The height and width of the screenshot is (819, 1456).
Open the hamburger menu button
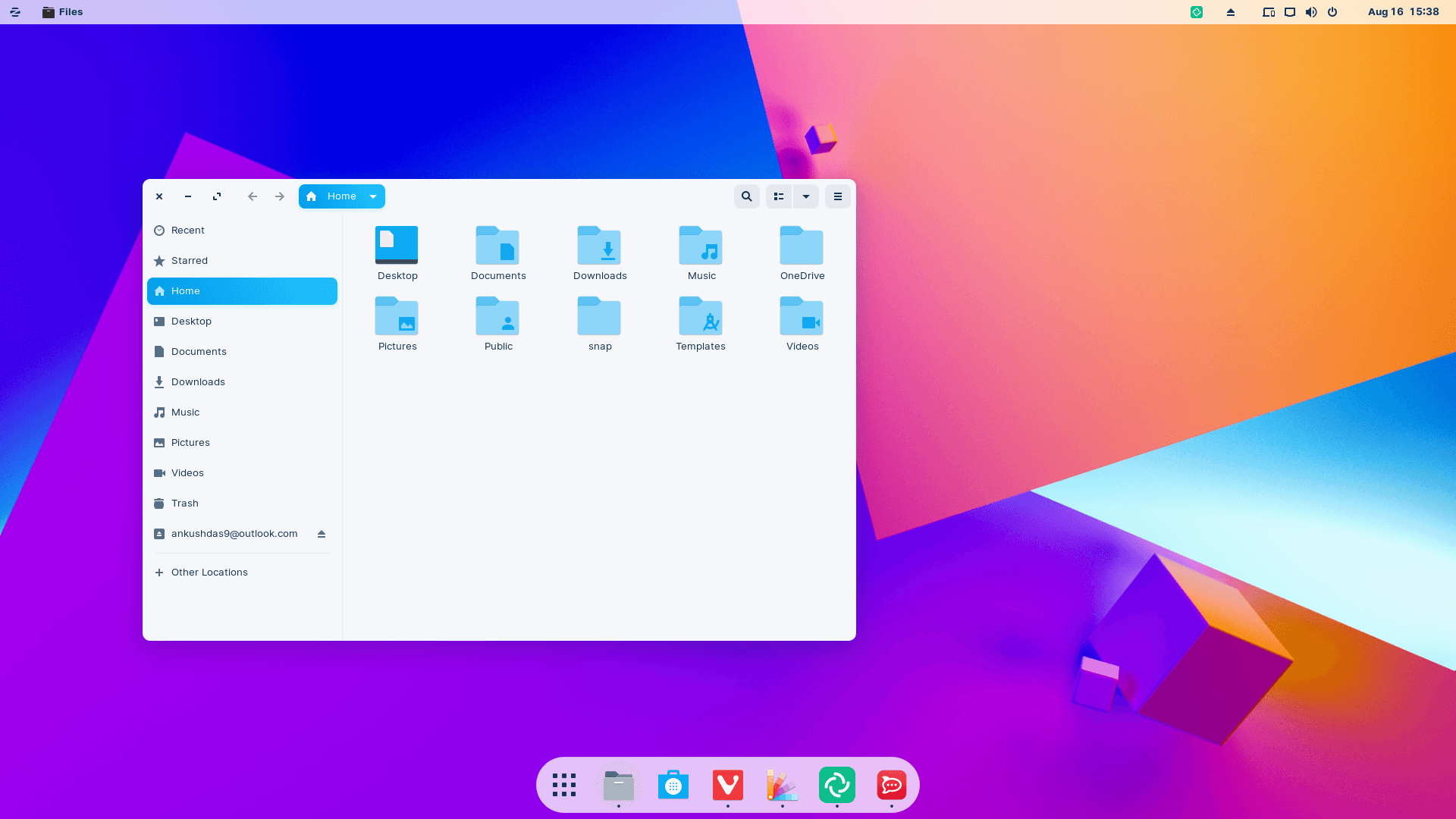click(x=838, y=196)
